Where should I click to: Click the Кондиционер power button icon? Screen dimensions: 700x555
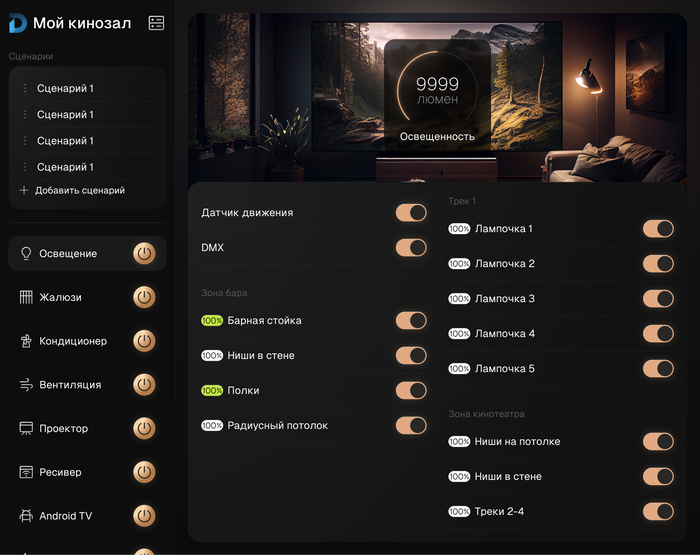click(144, 341)
